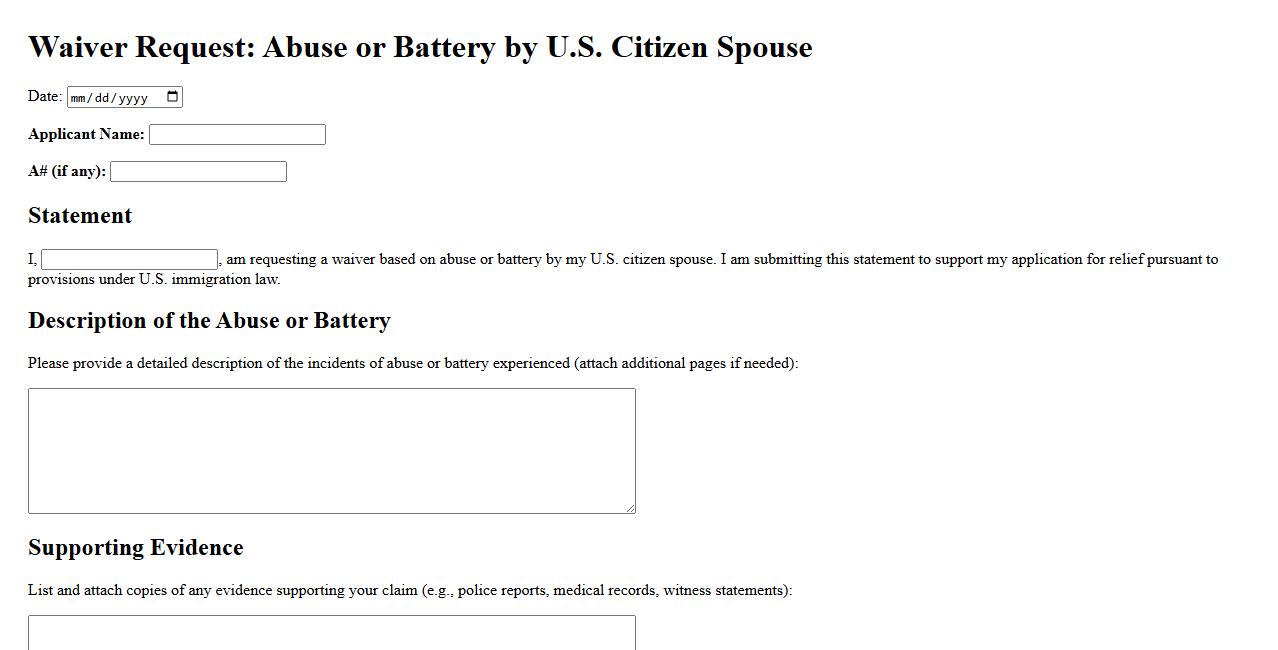Click the "Waiver Request" page title
The height and width of the screenshot is (650, 1278).
click(x=420, y=47)
